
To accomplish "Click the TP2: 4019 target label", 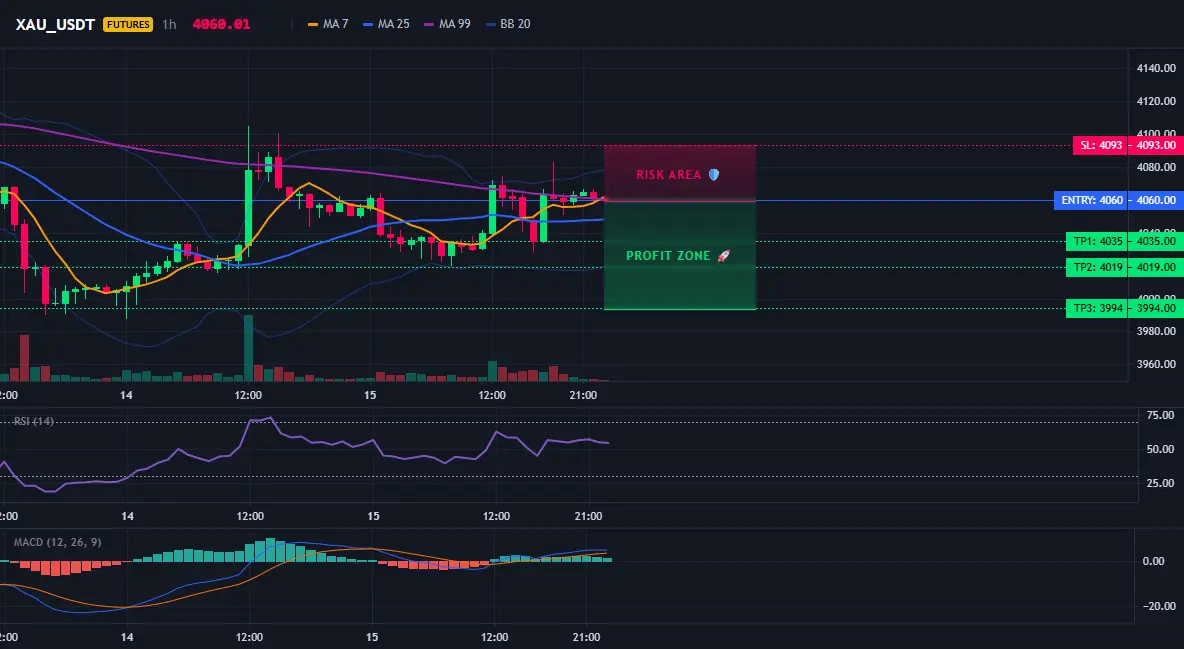I will (x=1097, y=267).
